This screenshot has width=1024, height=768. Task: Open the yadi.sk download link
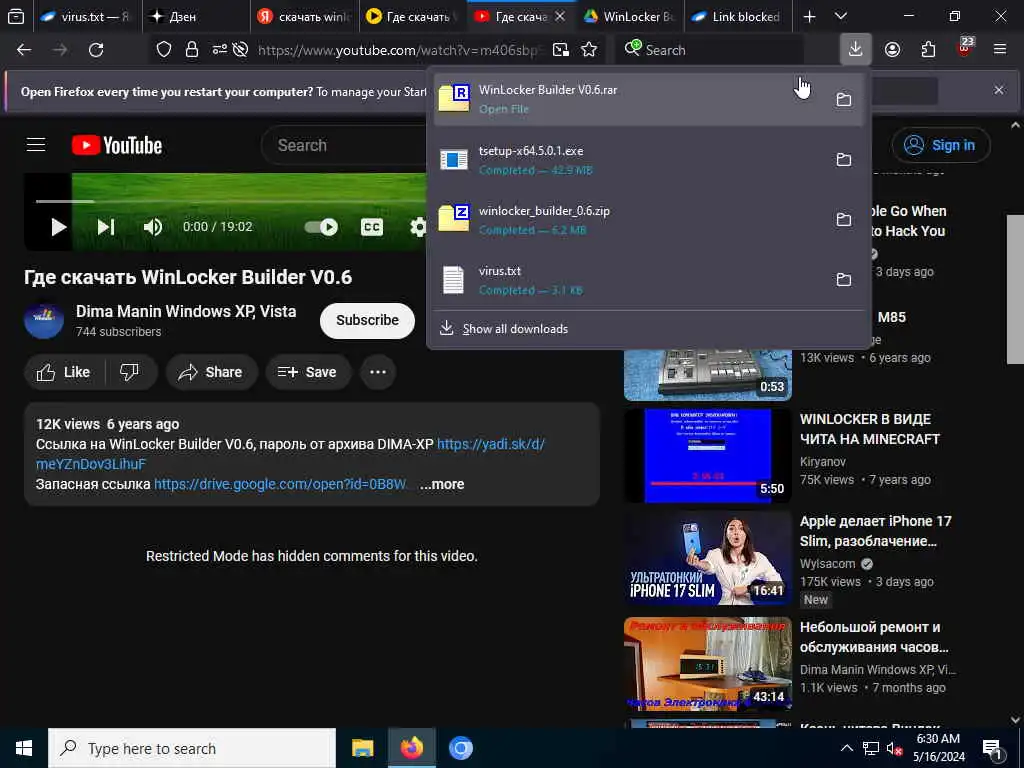[490, 444]
